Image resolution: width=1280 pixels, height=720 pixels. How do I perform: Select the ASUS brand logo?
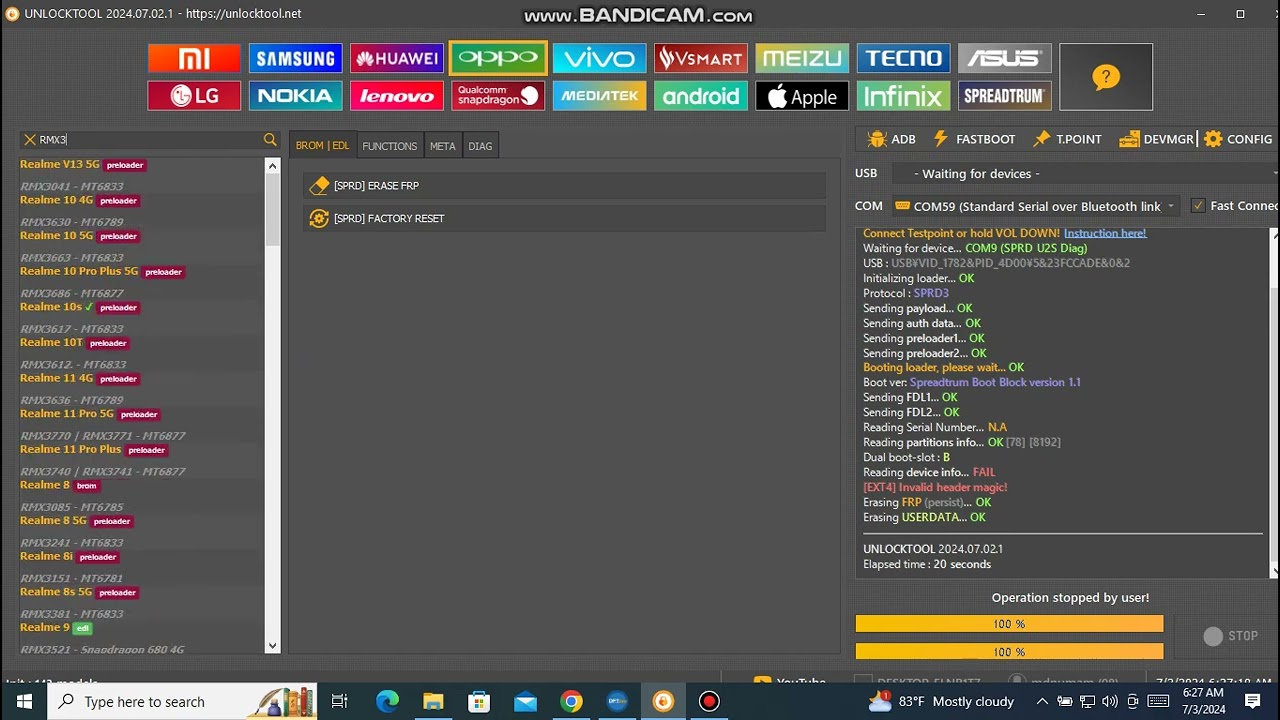(x=1005, y=58)
